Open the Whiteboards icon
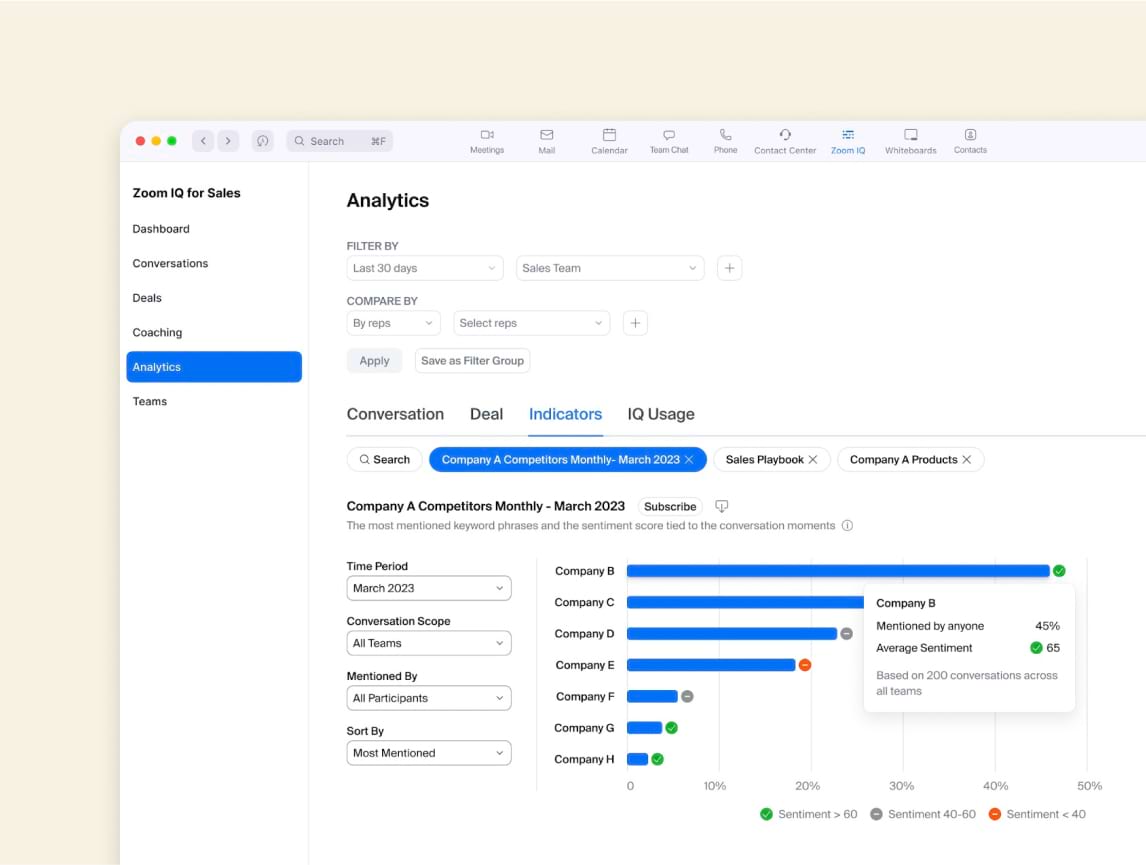Image resolution: width=1146 pixels, height=865 pixels. point(910,140)
